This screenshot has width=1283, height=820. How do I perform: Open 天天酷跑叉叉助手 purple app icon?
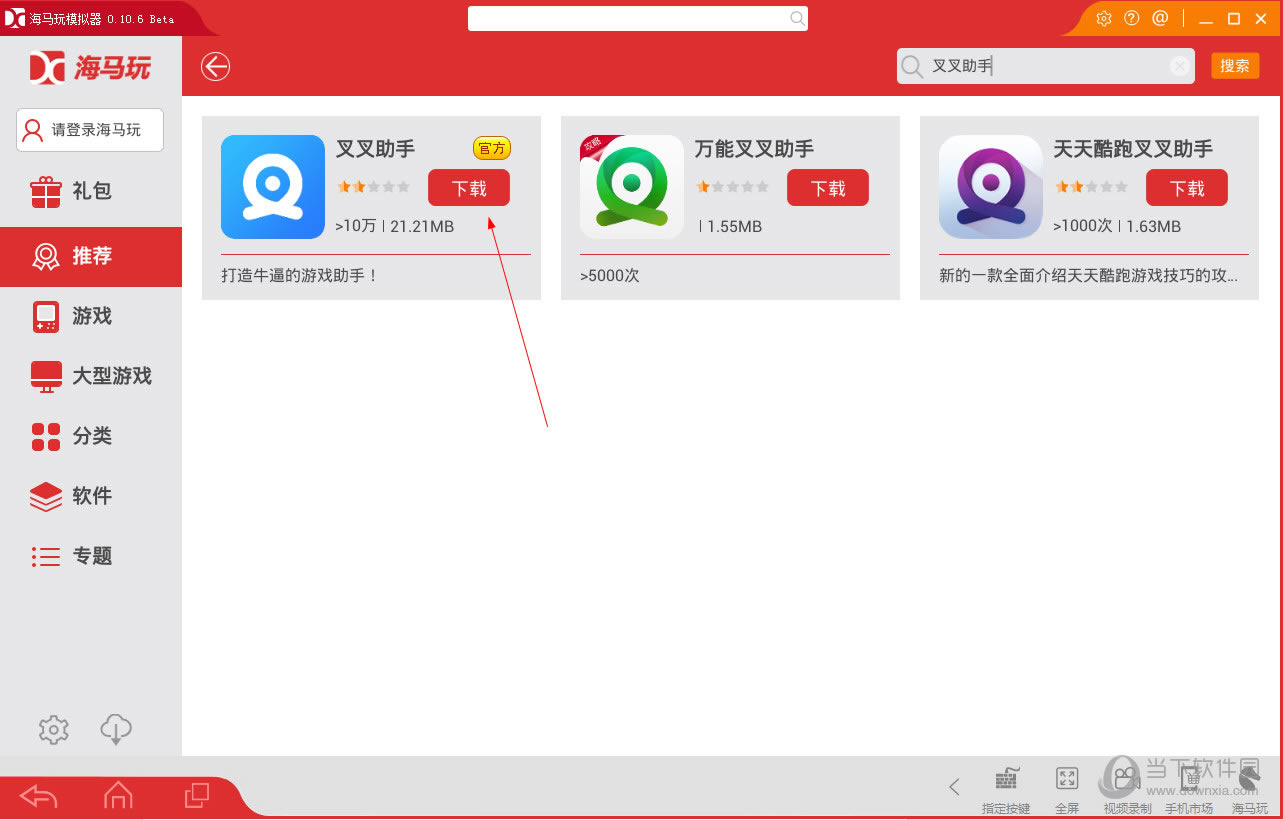point(991,187)
